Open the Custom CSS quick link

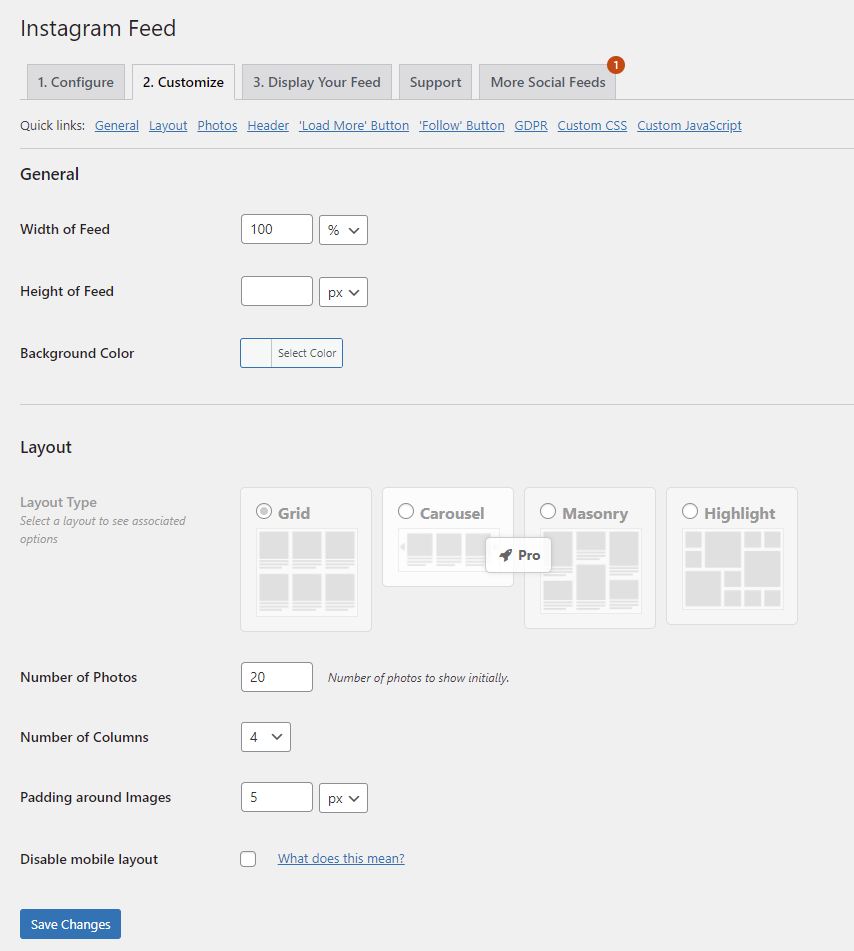coord(592,126)
